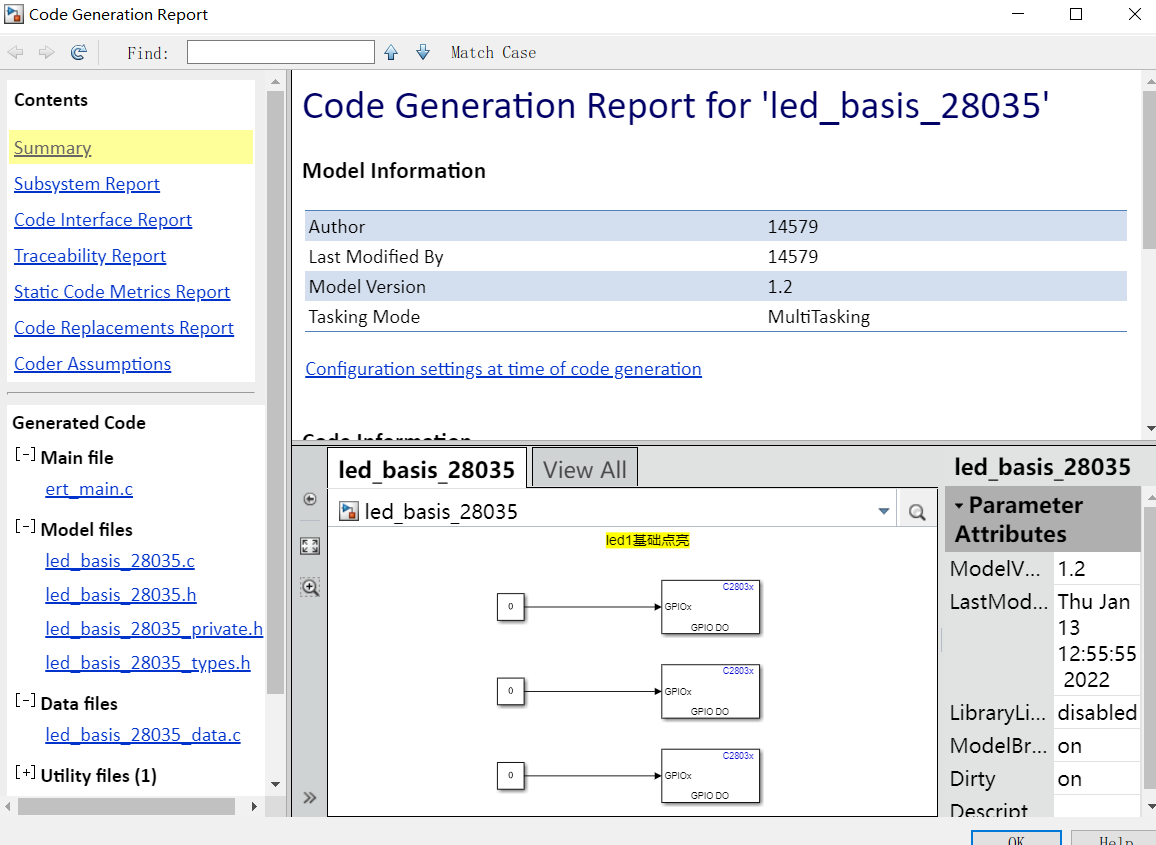Viewport: 1156px width, 845px height.
Task: Select the led_basis_28035 model tab
Action: (x=427, y=469)
